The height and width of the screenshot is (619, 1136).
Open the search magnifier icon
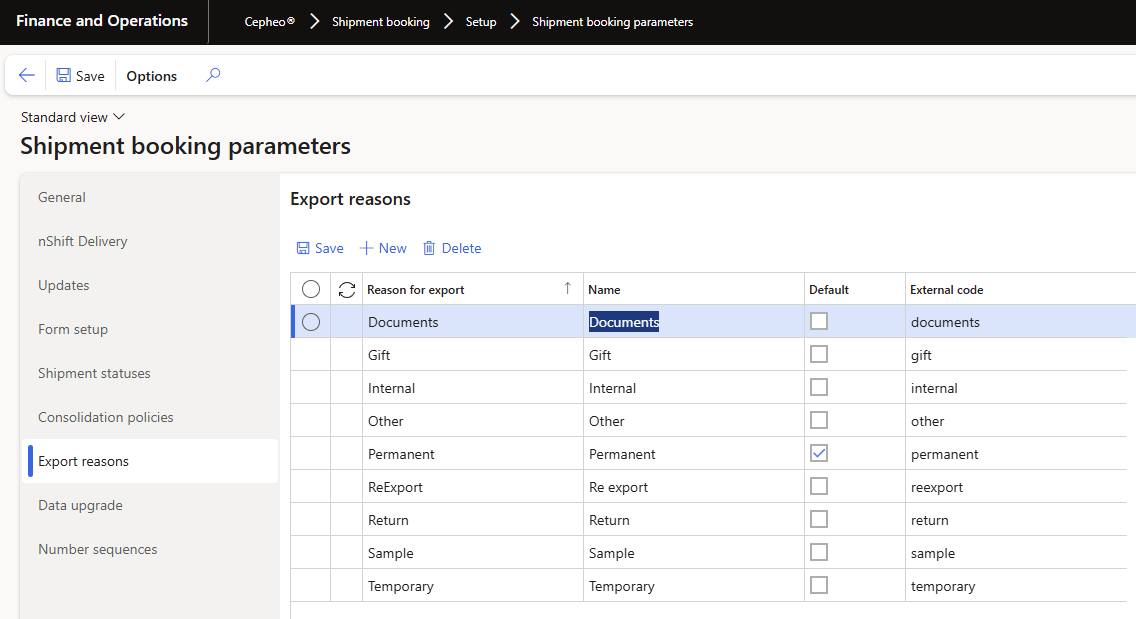click(213, 75)
